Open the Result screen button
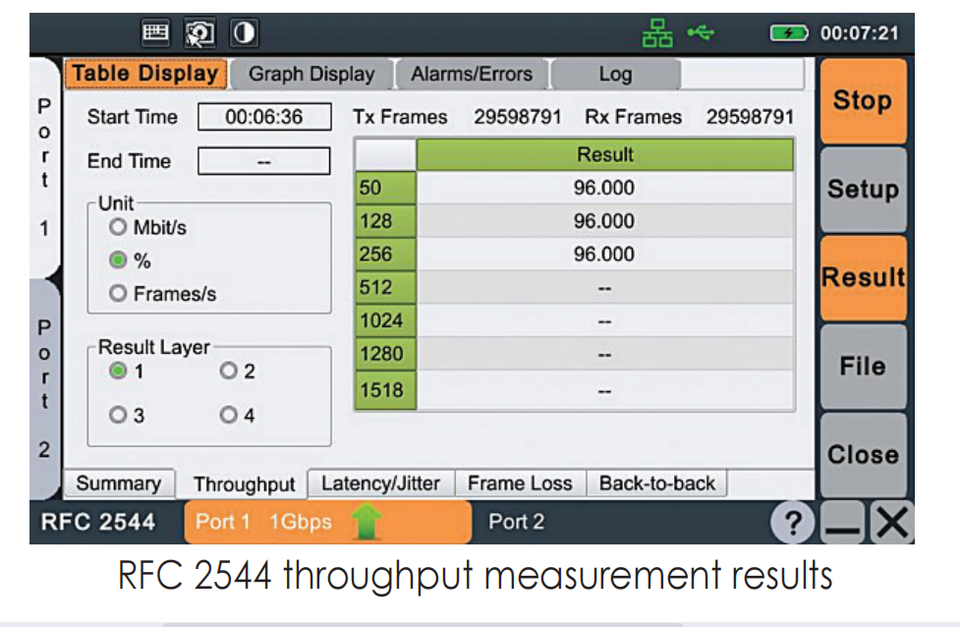Screen dimensions: 960x627 (x=863, y=277)
